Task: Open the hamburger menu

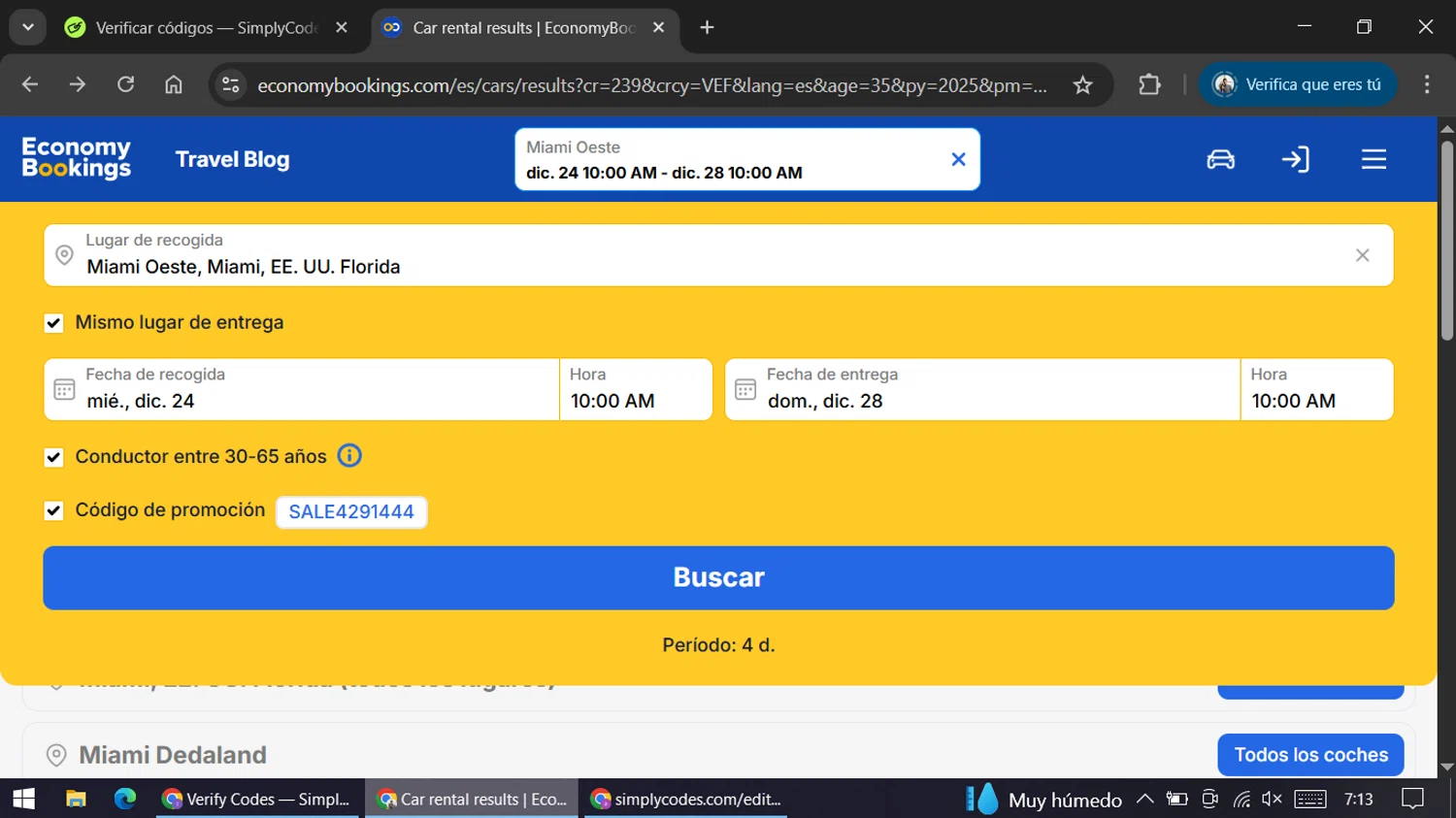Action: [x=1373, y=159]
